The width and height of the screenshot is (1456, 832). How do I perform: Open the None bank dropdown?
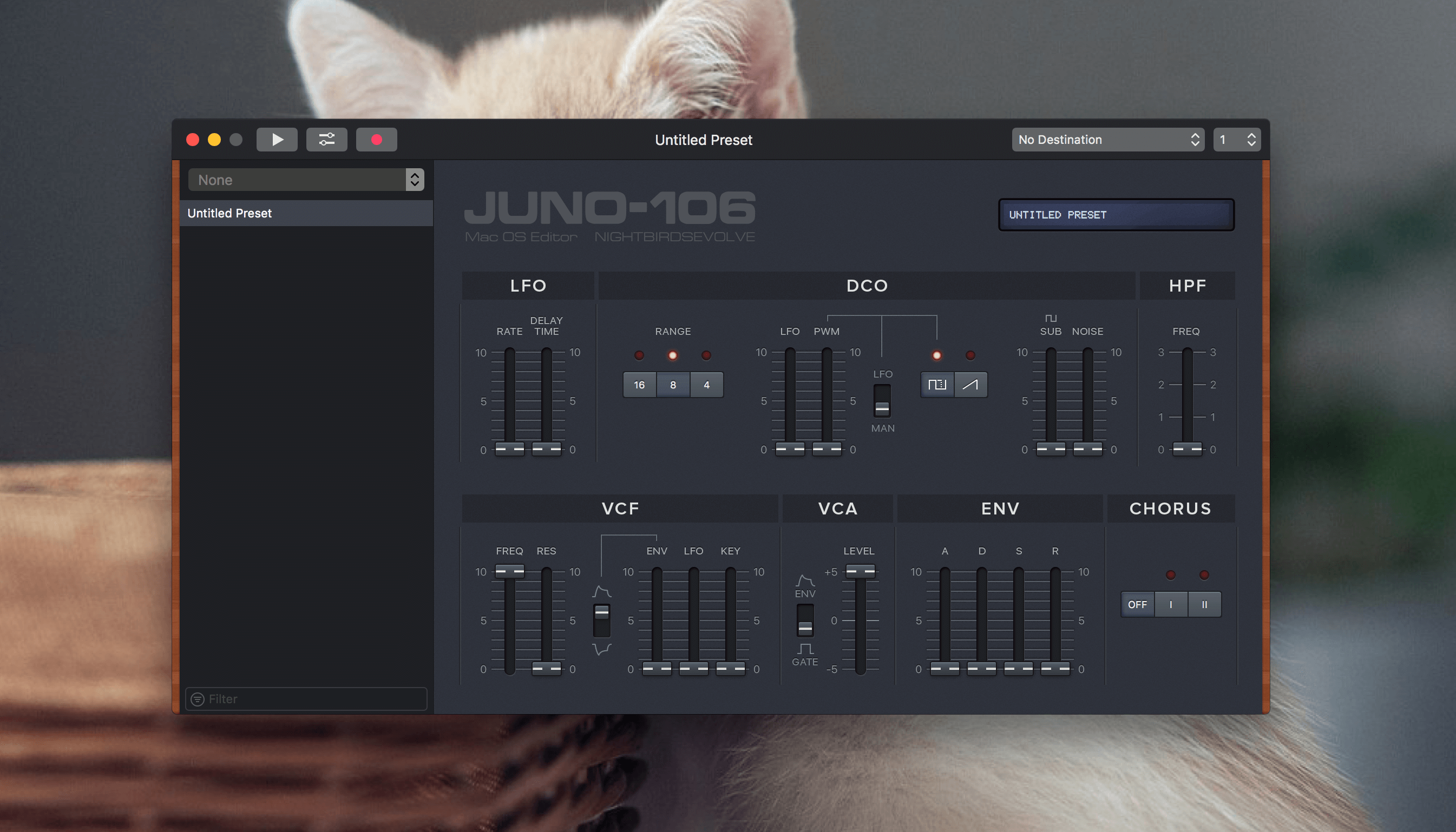click(306, 180)
